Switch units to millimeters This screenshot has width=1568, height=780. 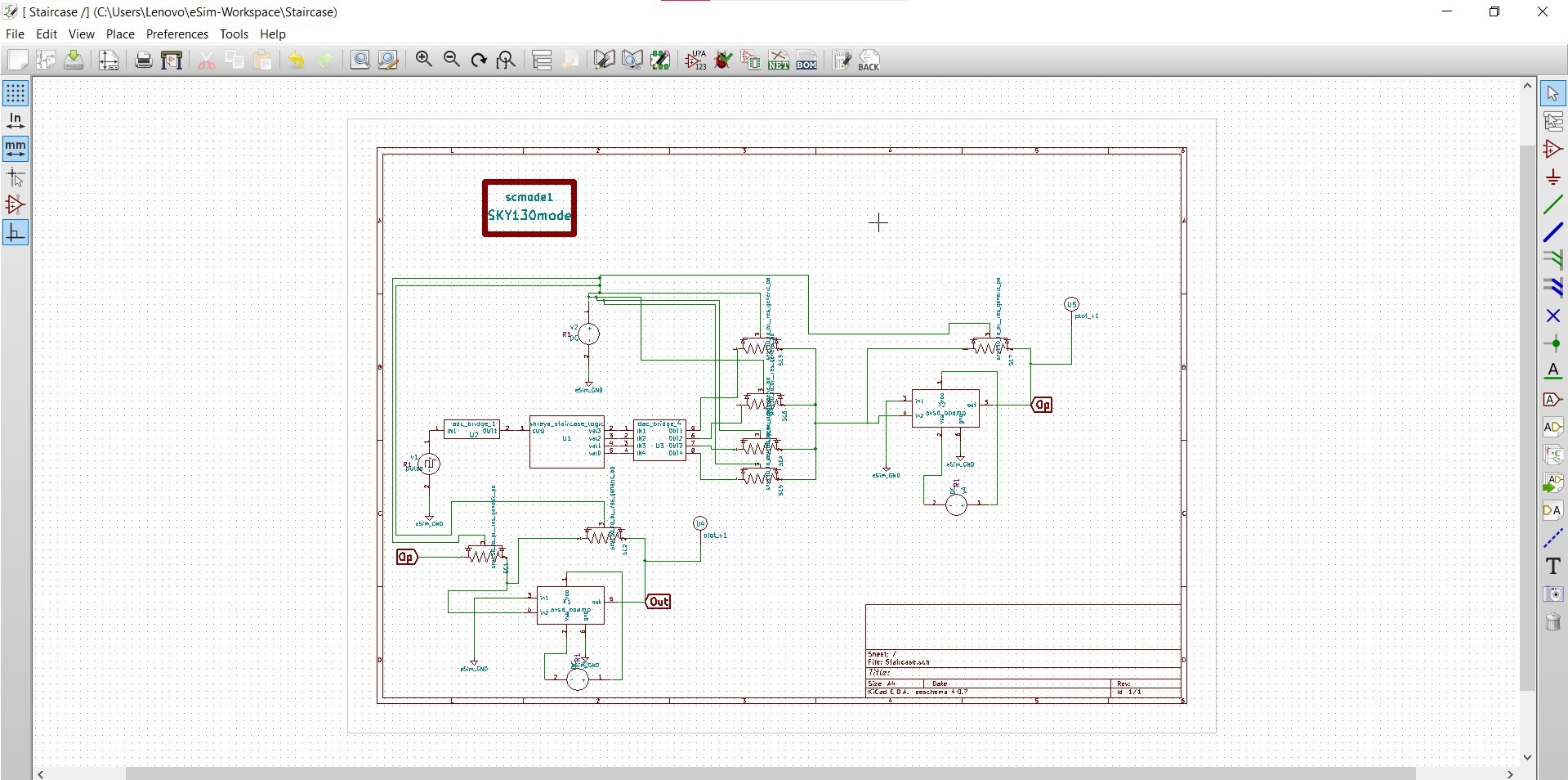[16, 149]
